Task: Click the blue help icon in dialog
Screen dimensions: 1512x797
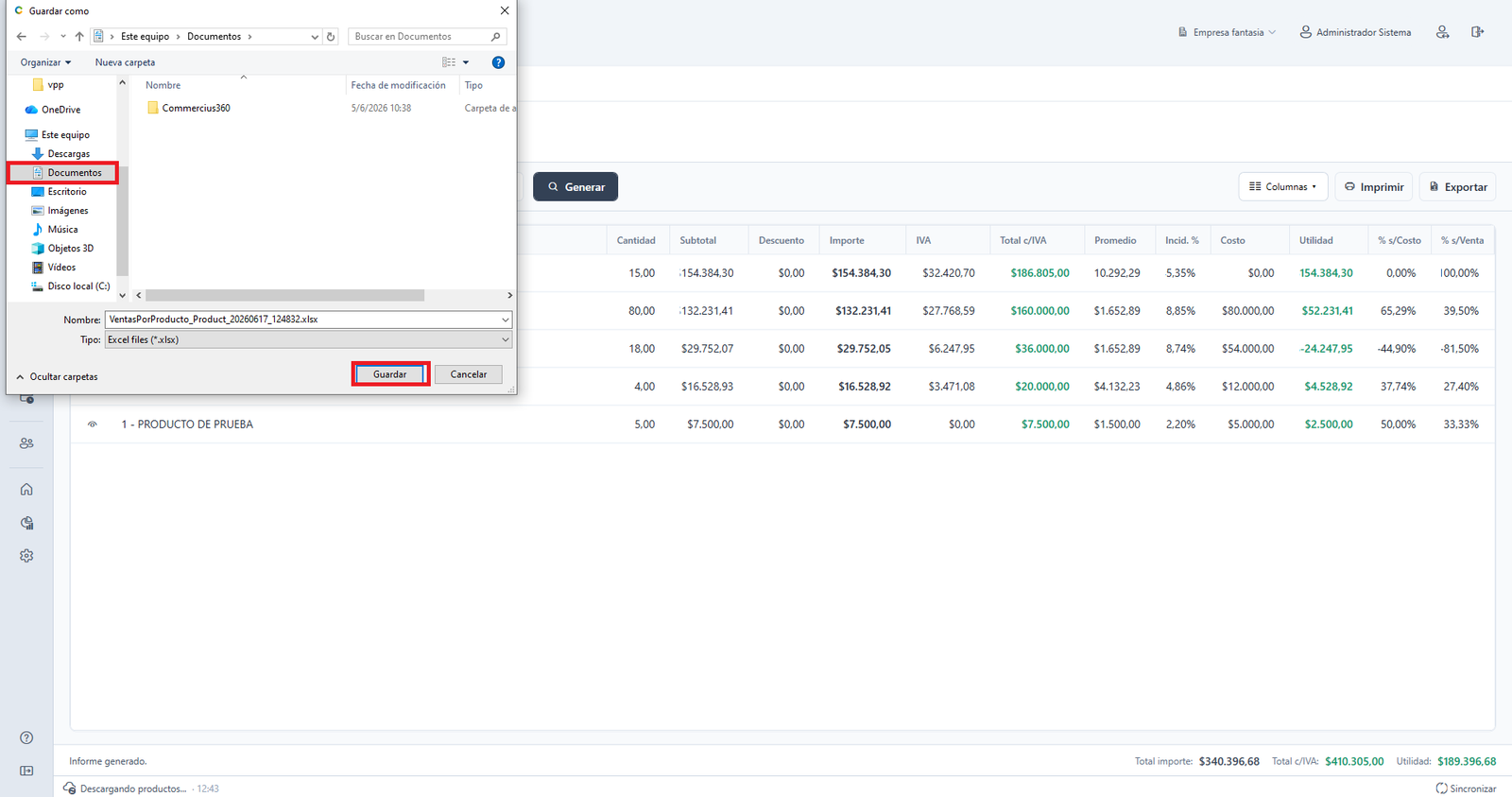Action: coord(498,62)
